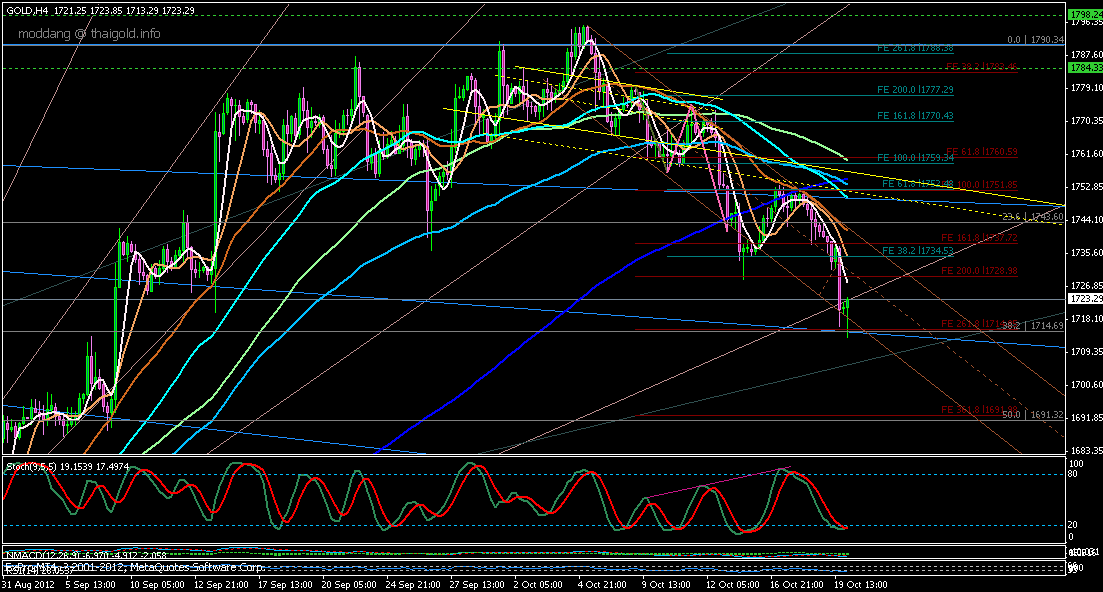The image size is (1103, 592).
Task: Select the Fibonacci 0.0 level label at 1790.34
Action: click(x=1028, y=41)
